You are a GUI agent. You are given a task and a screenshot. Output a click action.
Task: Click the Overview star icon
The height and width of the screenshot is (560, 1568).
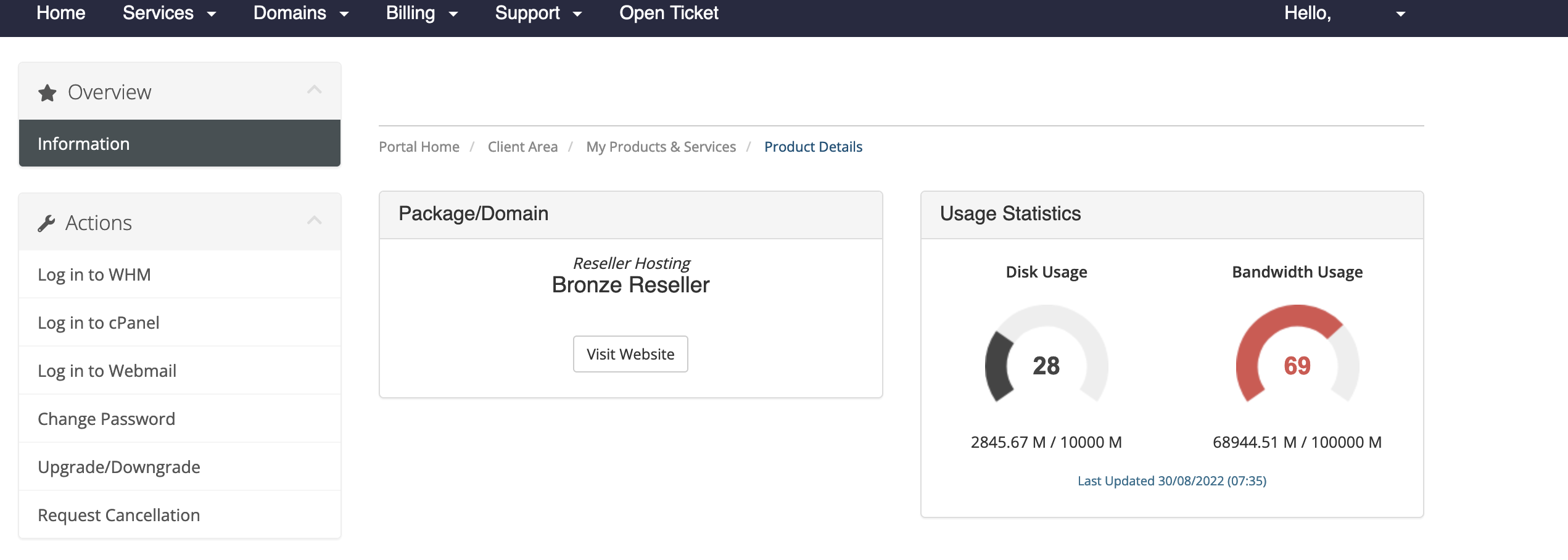47,93
